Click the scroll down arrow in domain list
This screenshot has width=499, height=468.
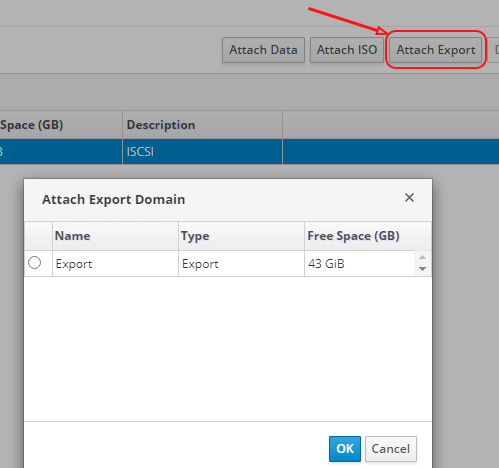pos(422,269)
